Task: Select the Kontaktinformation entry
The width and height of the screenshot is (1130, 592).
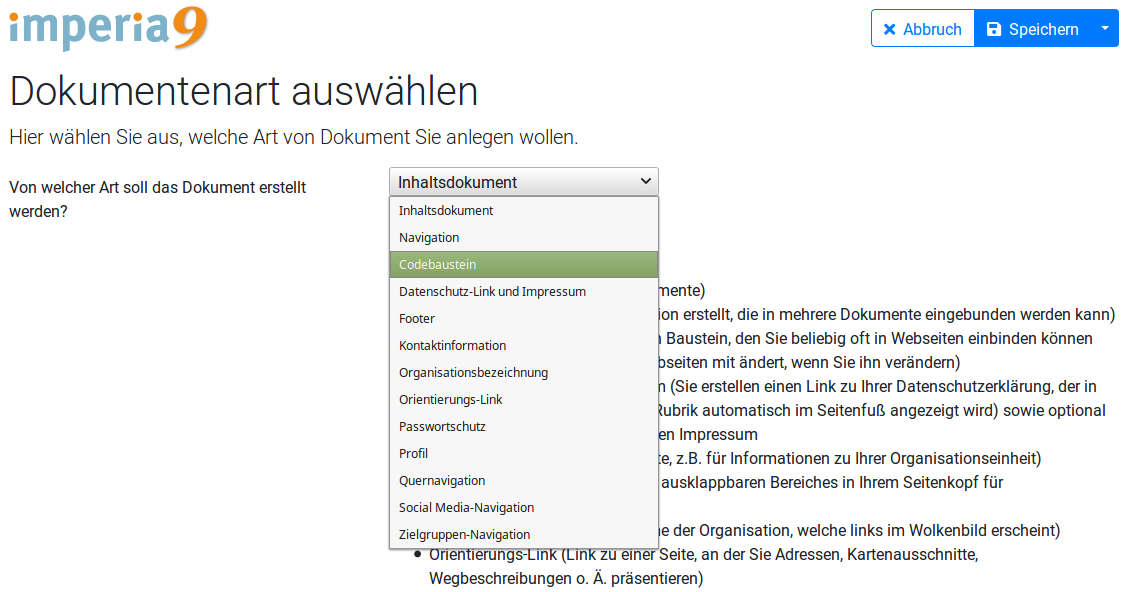Action: point(452,346)
